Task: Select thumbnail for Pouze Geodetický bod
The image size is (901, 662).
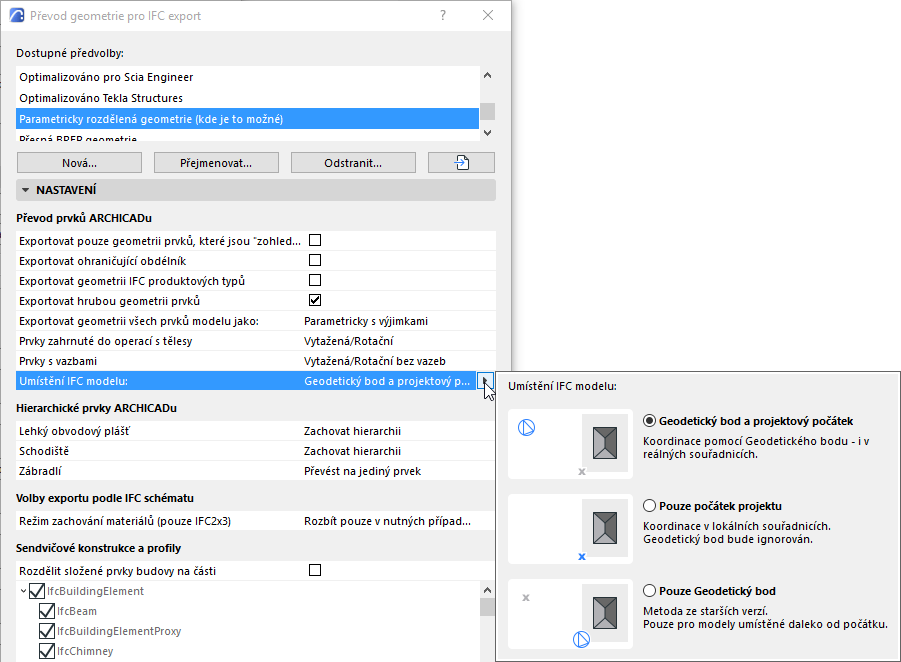Action: coord(571,614)
